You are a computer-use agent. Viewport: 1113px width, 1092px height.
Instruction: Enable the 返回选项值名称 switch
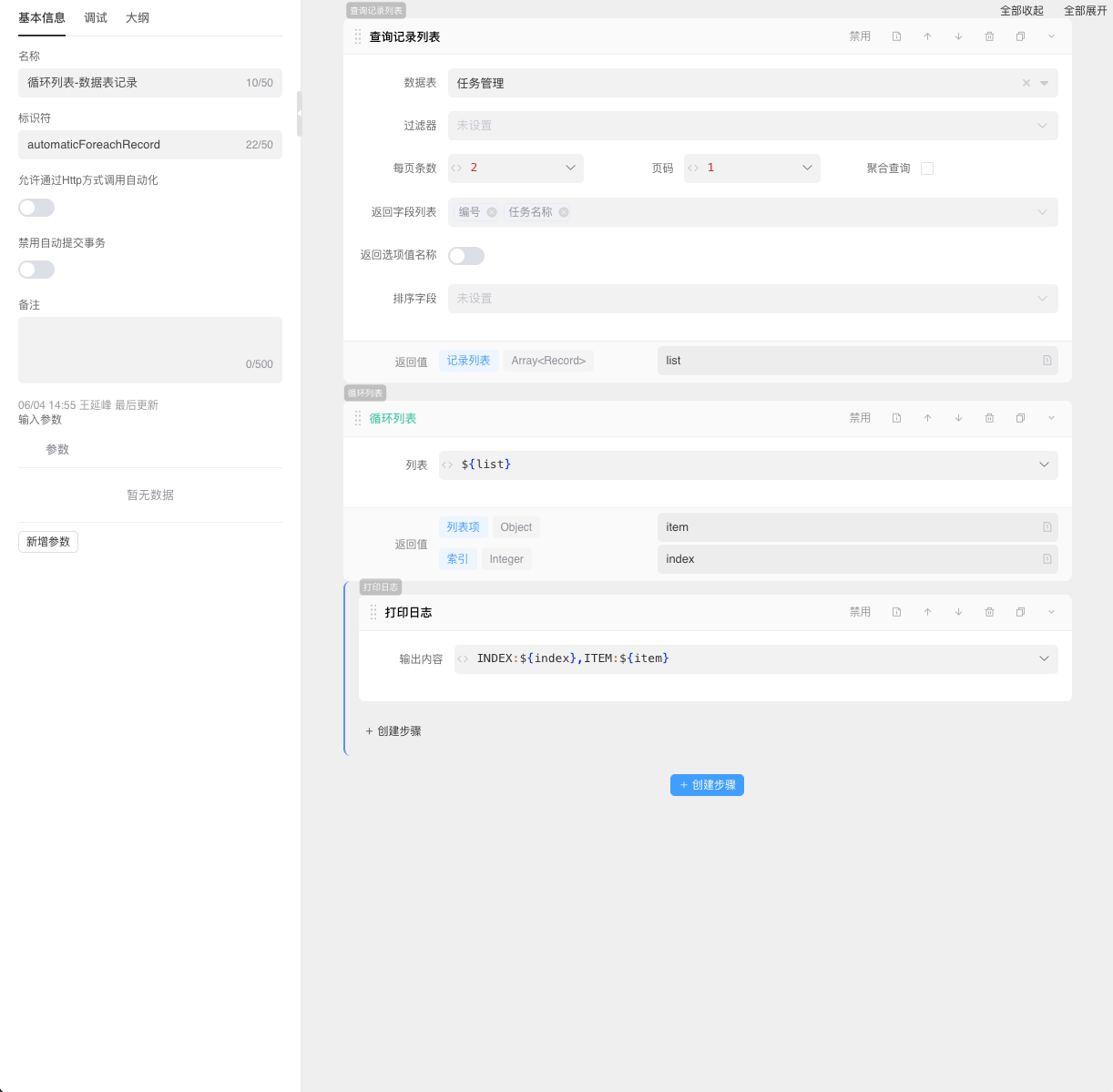pos(466,256)
